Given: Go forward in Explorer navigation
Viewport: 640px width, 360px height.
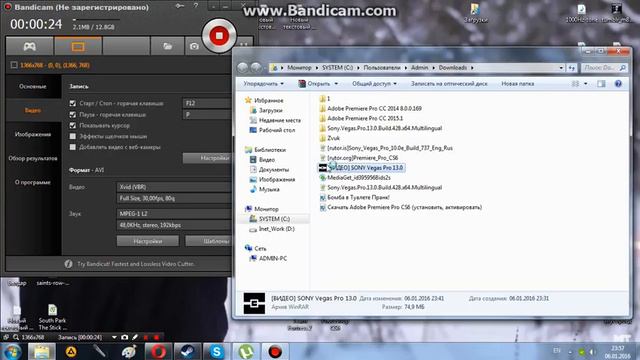Looking at the screenshot, I should pos(256,67).
